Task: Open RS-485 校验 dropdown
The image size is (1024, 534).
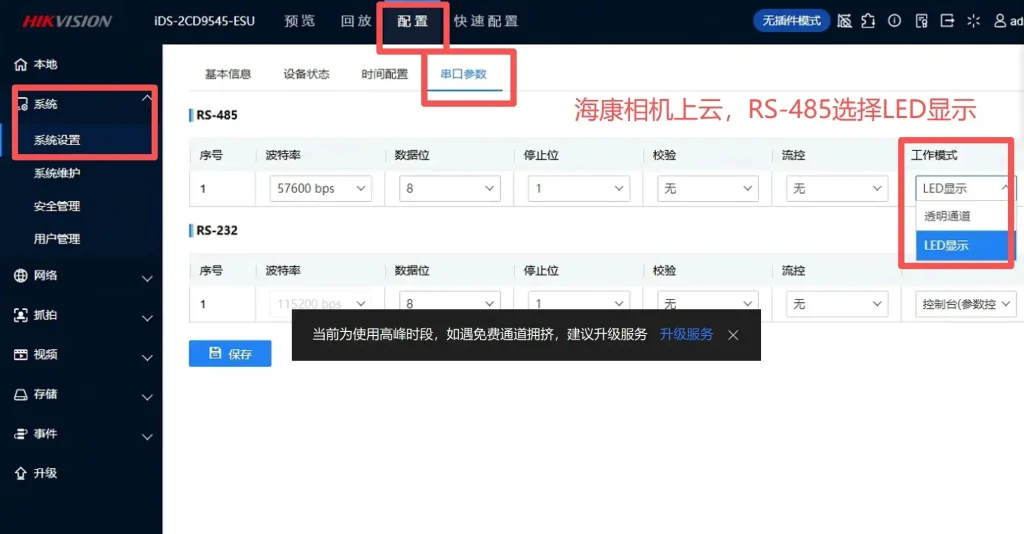Action: click(x=708, y=188)
